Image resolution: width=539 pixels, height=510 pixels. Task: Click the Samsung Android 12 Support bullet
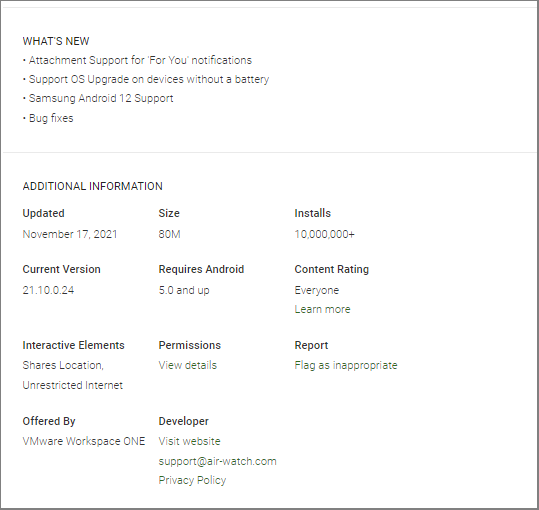point(98,98)
